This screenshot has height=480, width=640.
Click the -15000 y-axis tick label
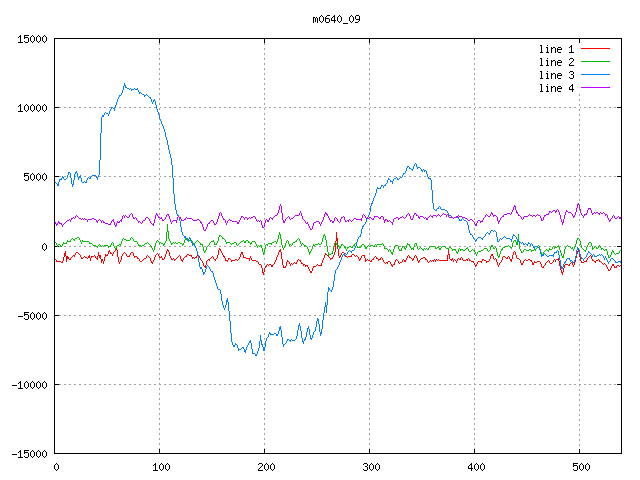click(x=27, y=453)
